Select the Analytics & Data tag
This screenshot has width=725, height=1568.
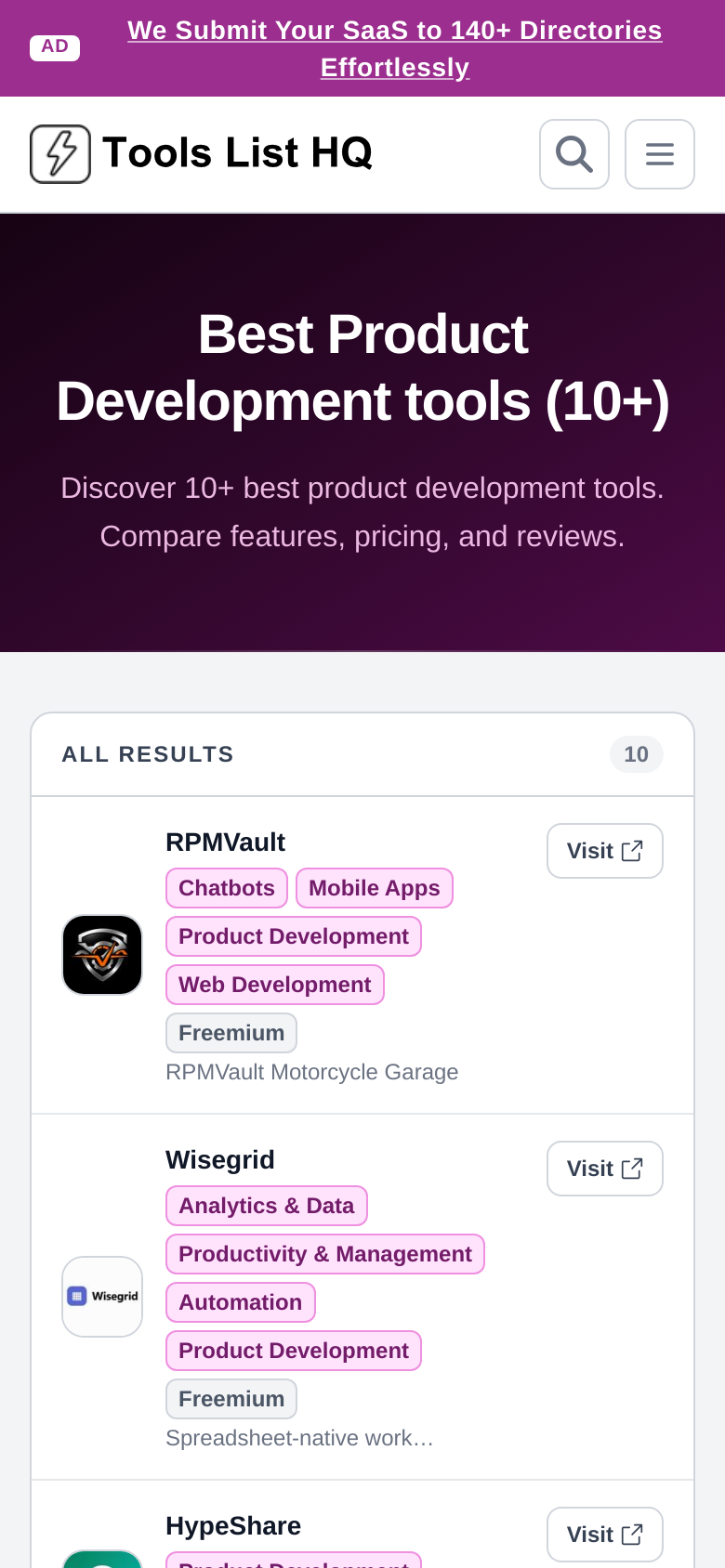(x=267, y=1206)
